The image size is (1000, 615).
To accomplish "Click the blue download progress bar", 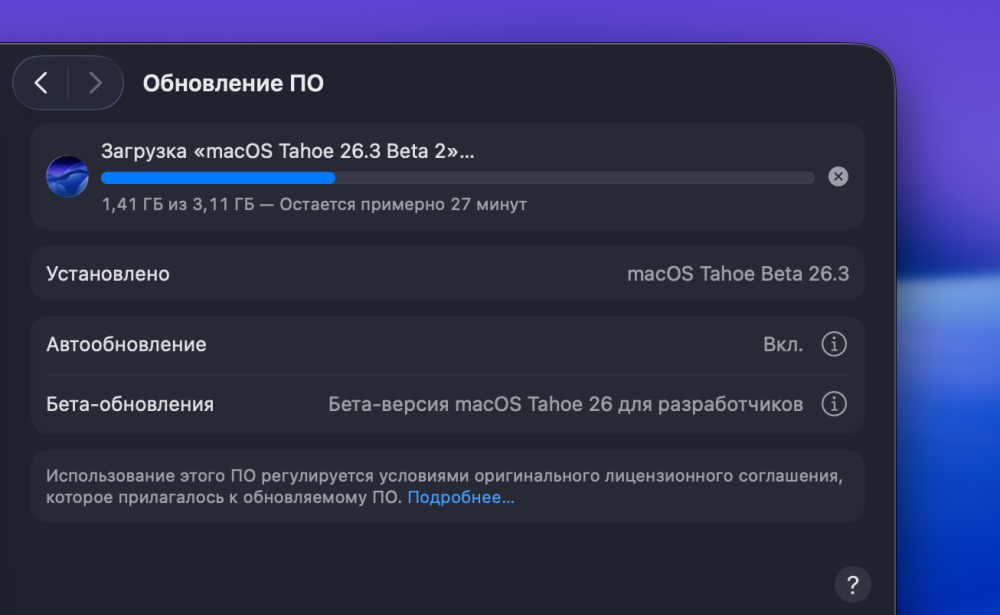I will tap(457, 178).
